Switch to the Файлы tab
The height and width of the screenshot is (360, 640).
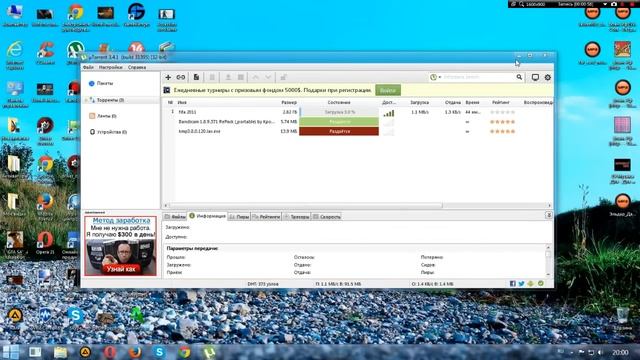(175, 217)
